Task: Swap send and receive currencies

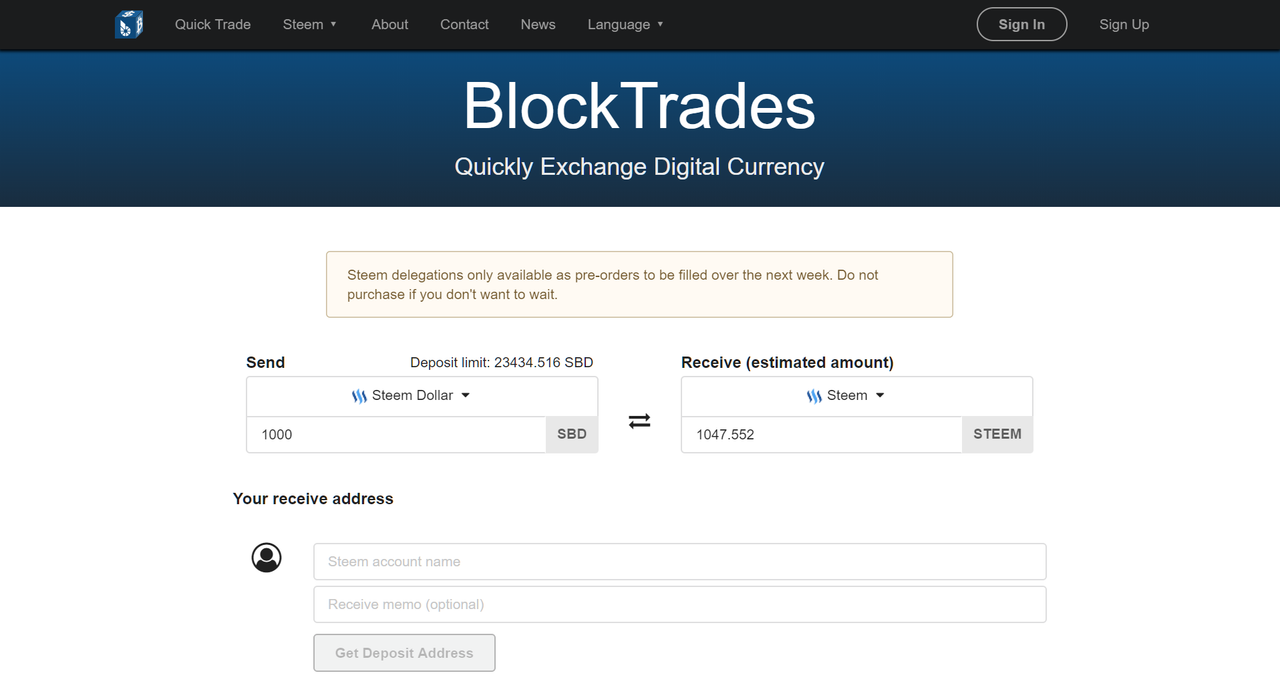Action: [640, 421]
